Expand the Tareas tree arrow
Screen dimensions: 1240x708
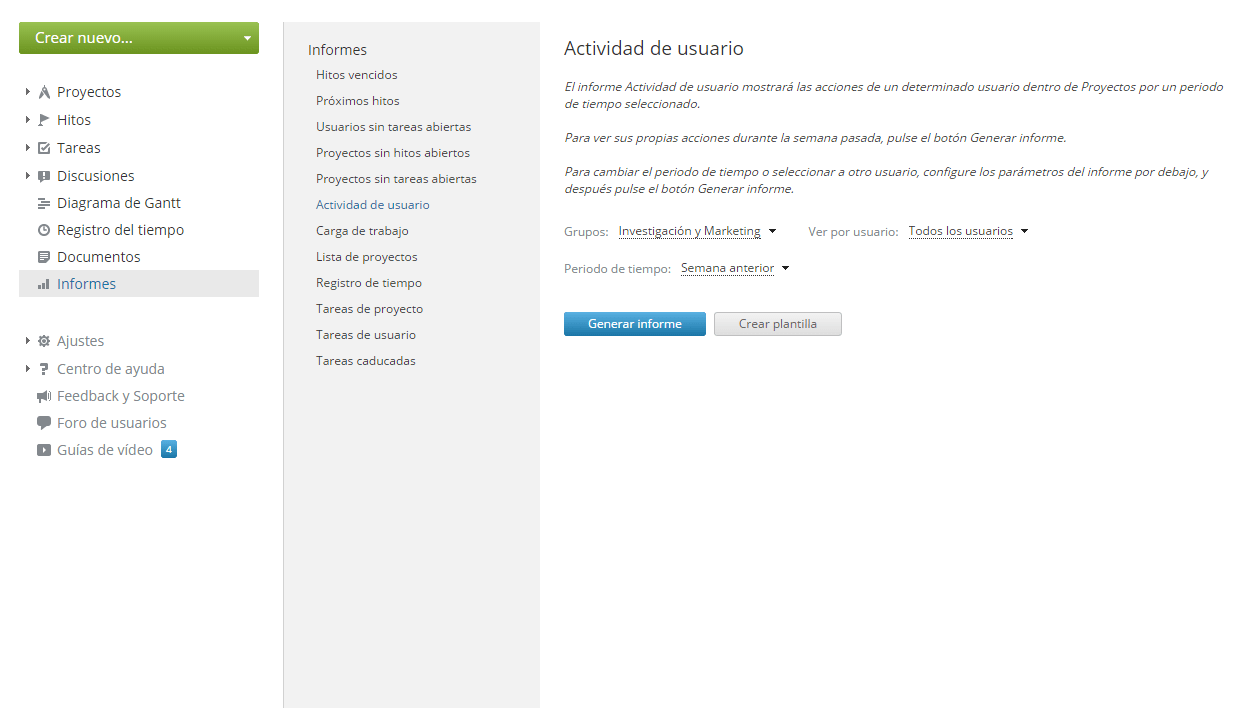pyautogui.click(x=28, y=148)
